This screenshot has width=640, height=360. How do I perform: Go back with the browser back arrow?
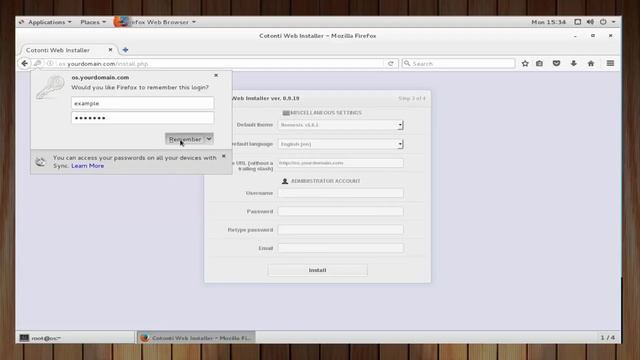pyautogui.click(x=24, y=63)
